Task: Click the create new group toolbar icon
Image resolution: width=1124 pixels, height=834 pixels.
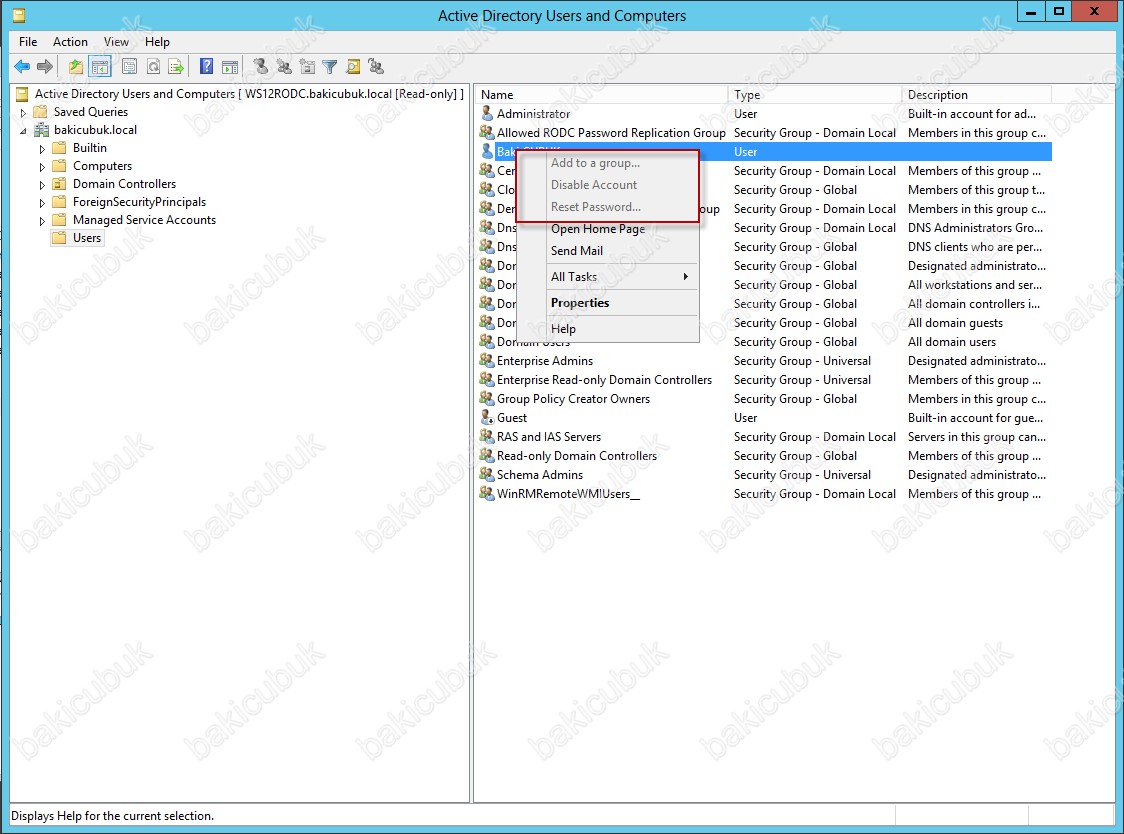Action: point(284,67)
